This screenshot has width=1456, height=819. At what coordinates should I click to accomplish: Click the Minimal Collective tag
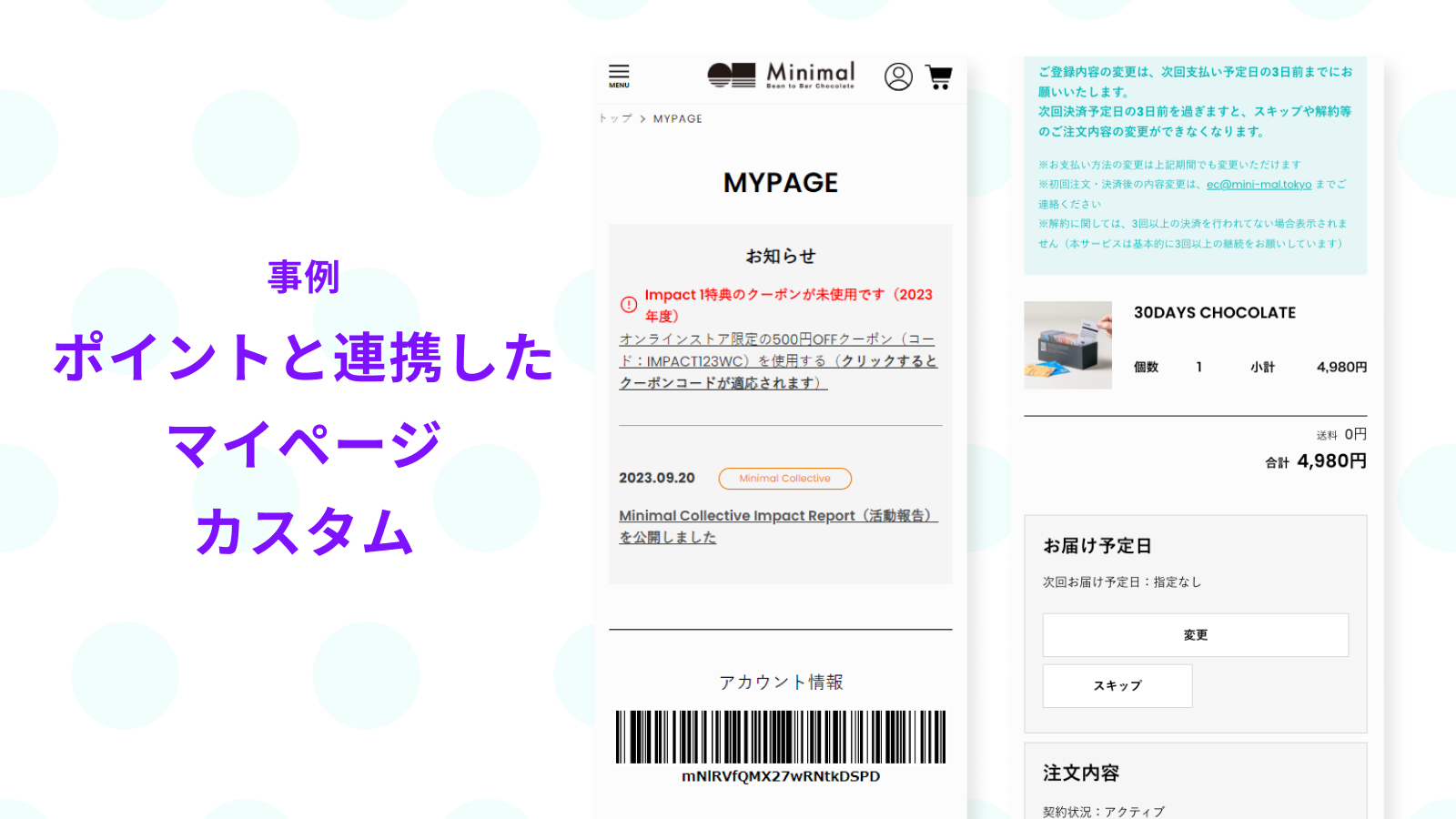point(784,479)
